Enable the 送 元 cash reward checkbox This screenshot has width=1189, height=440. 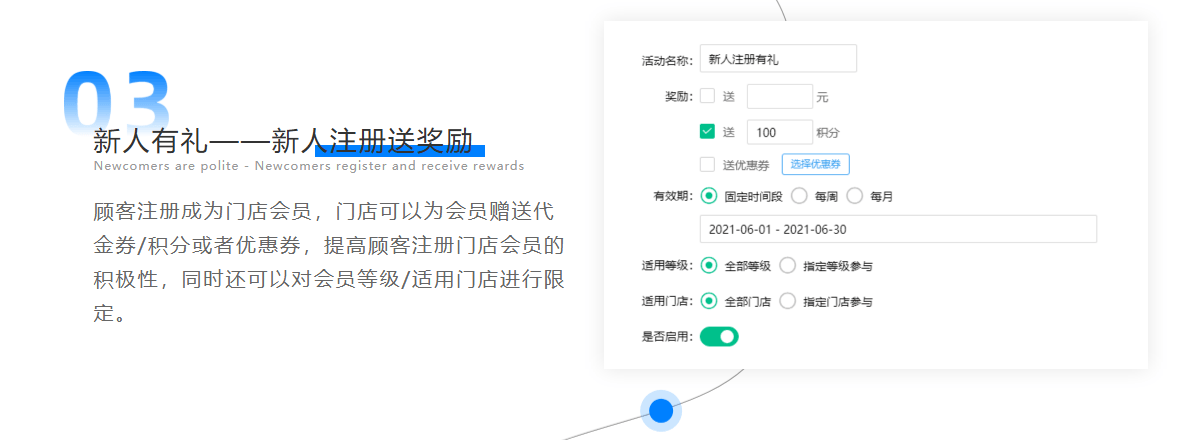(707, 97)
